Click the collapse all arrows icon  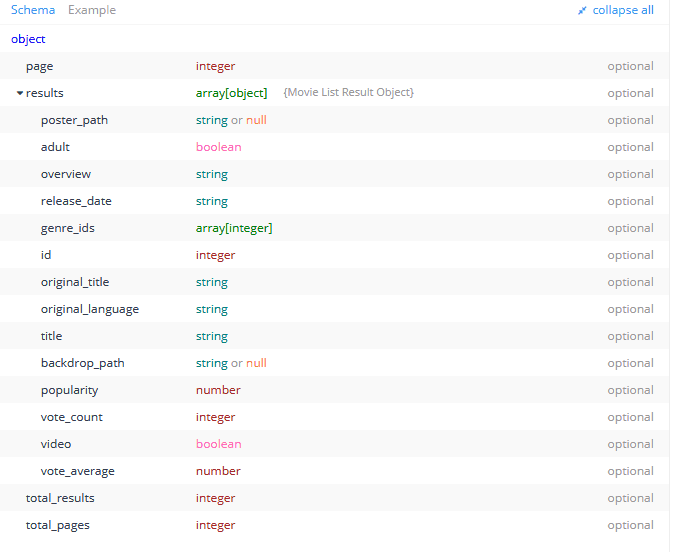[x=583, y=11]
